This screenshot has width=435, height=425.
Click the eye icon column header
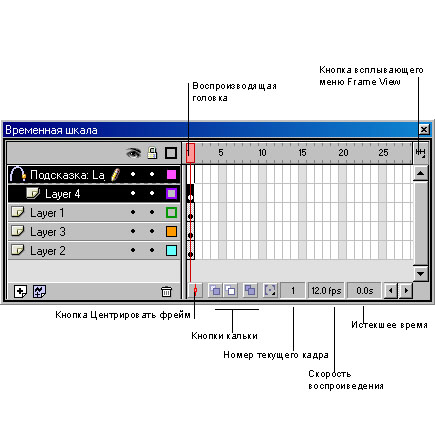click(133, 153)
